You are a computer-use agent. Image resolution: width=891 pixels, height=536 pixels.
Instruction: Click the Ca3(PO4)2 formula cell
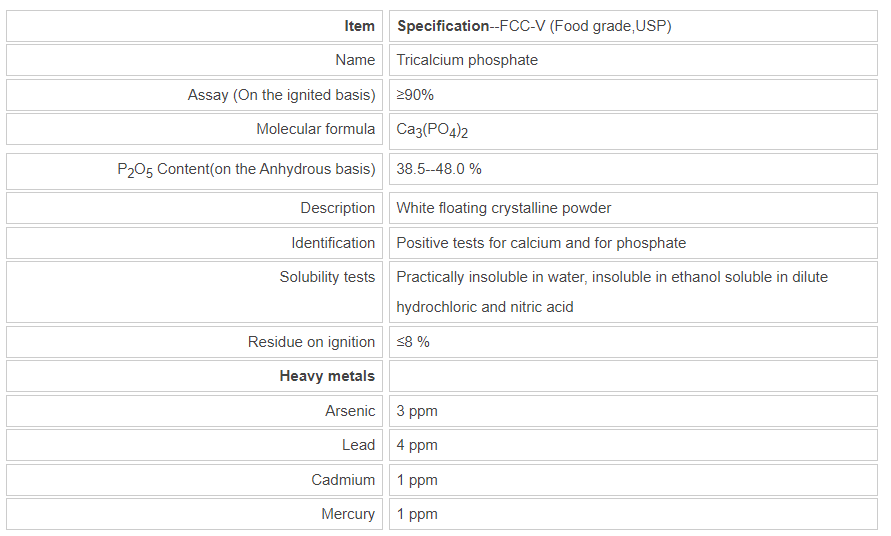tap(432, 130)
